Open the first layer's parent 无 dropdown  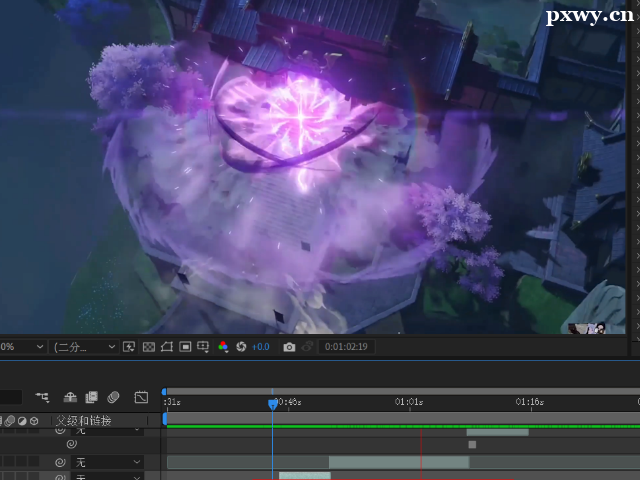click(108, 431)
